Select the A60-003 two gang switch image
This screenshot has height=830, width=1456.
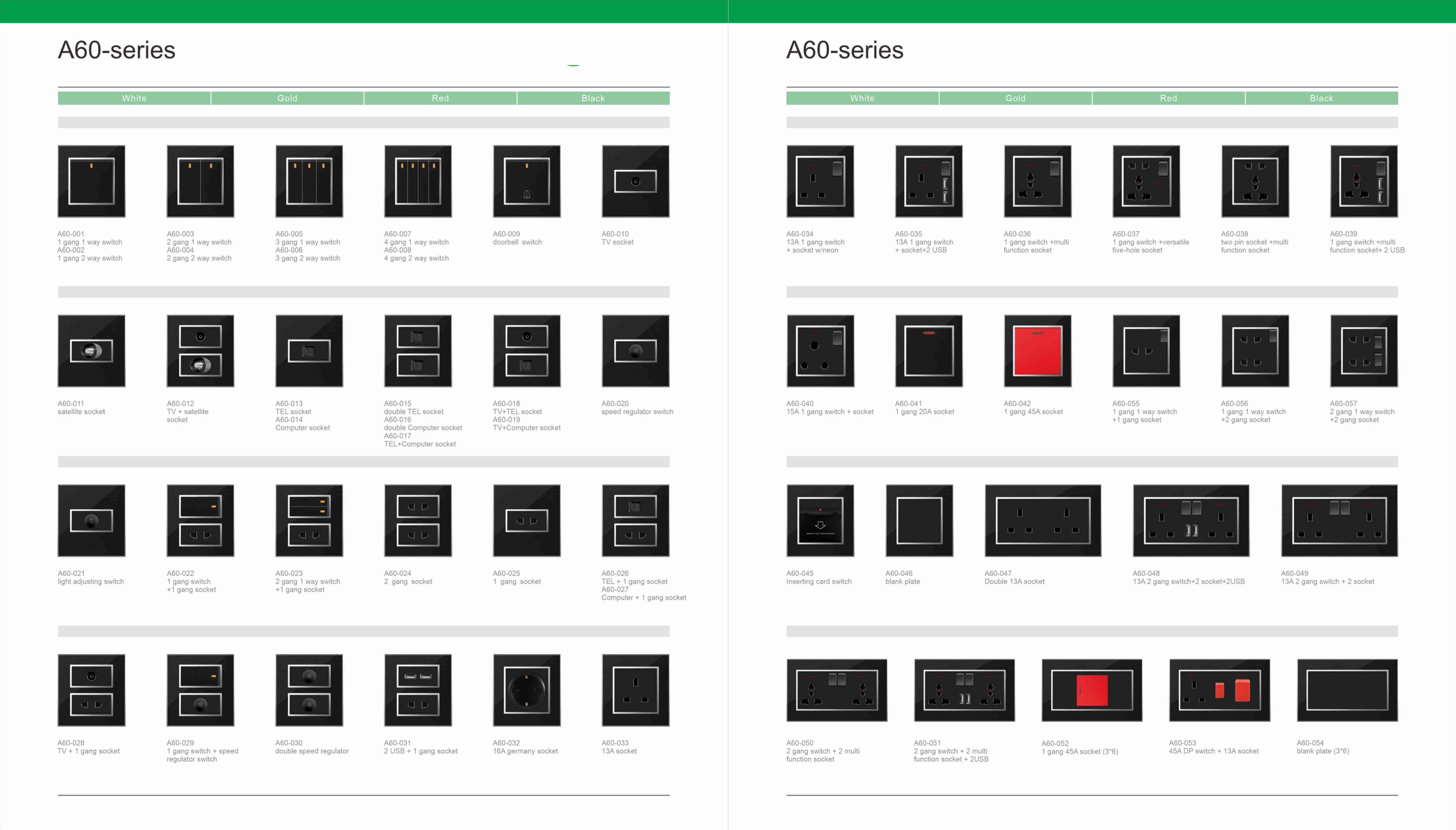[x=200, y=181]
